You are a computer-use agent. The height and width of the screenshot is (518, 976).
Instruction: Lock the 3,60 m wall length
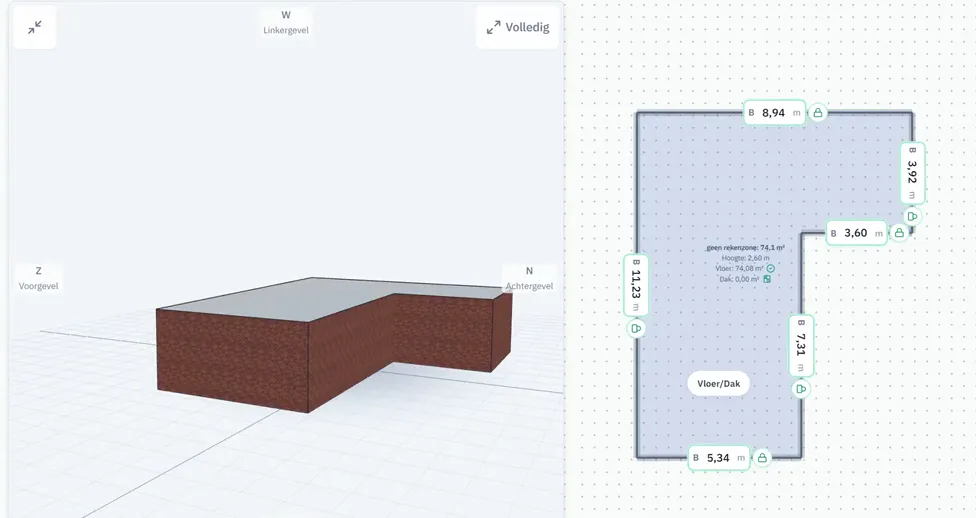point(899,233)
